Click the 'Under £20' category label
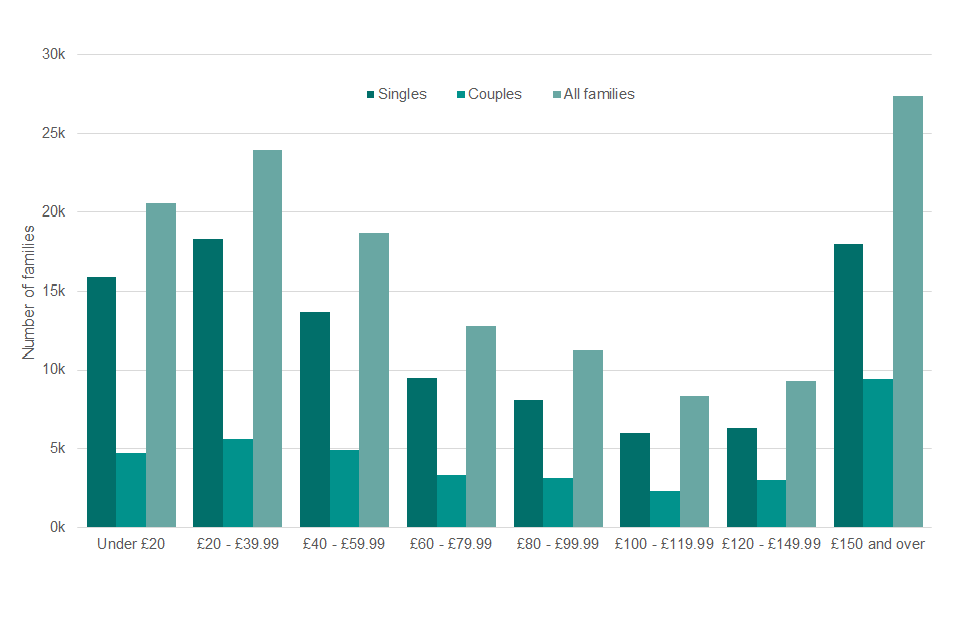 pos(131,544)
